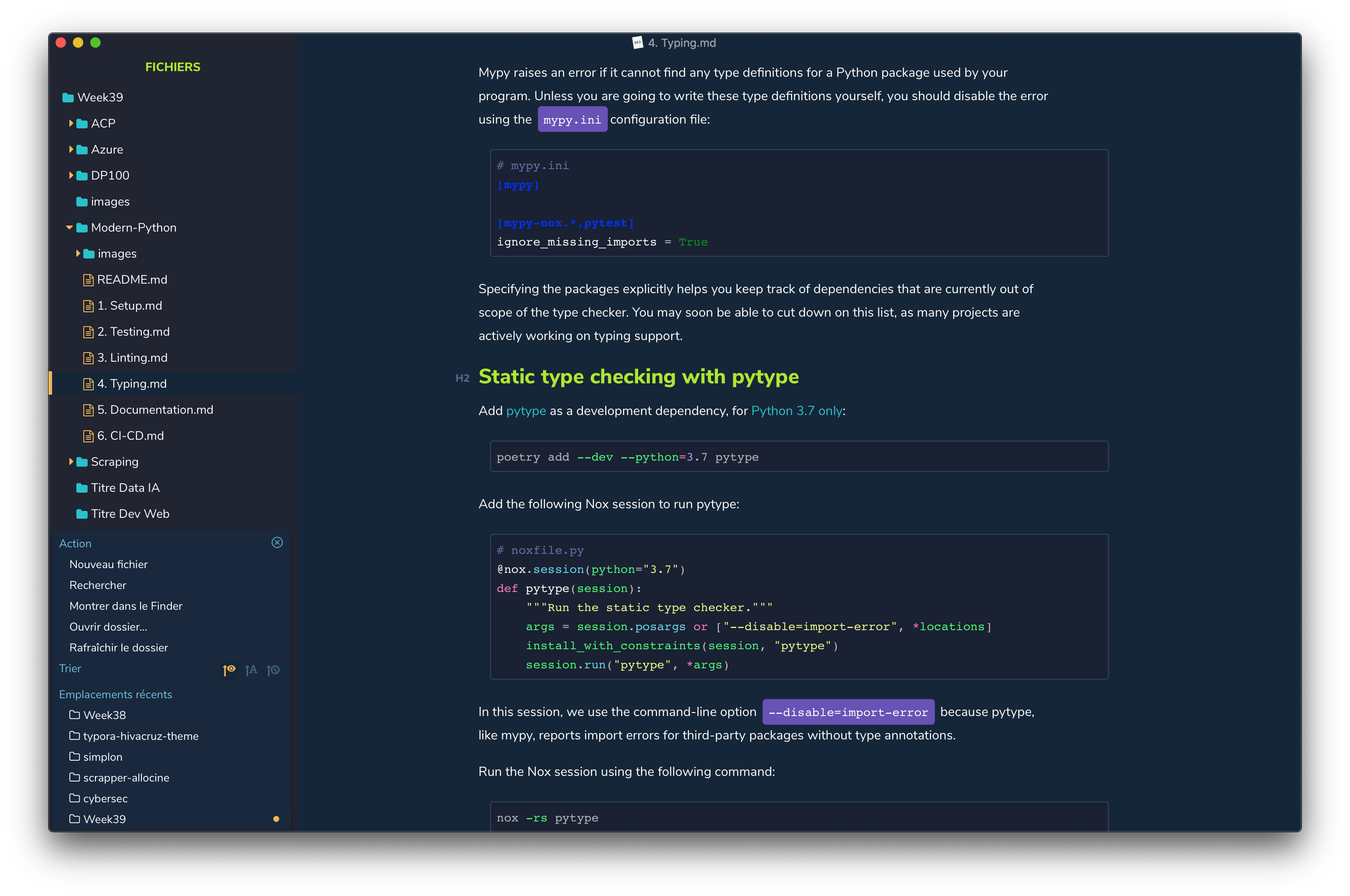
Task: Click the Trier label
Action: click(70, 669)
